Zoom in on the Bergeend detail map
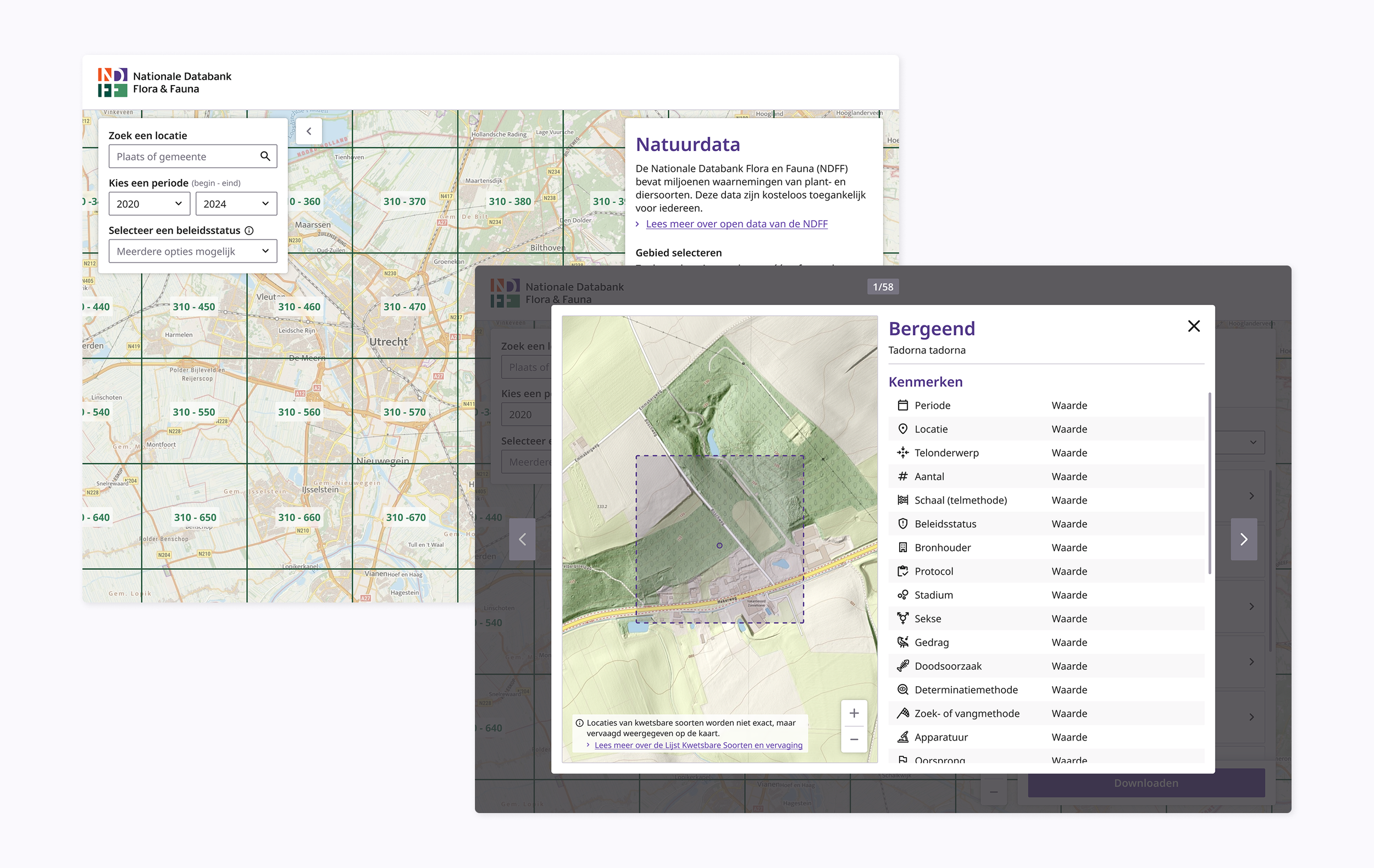This screenshot has height=868, width=1374. pos(854,713)
